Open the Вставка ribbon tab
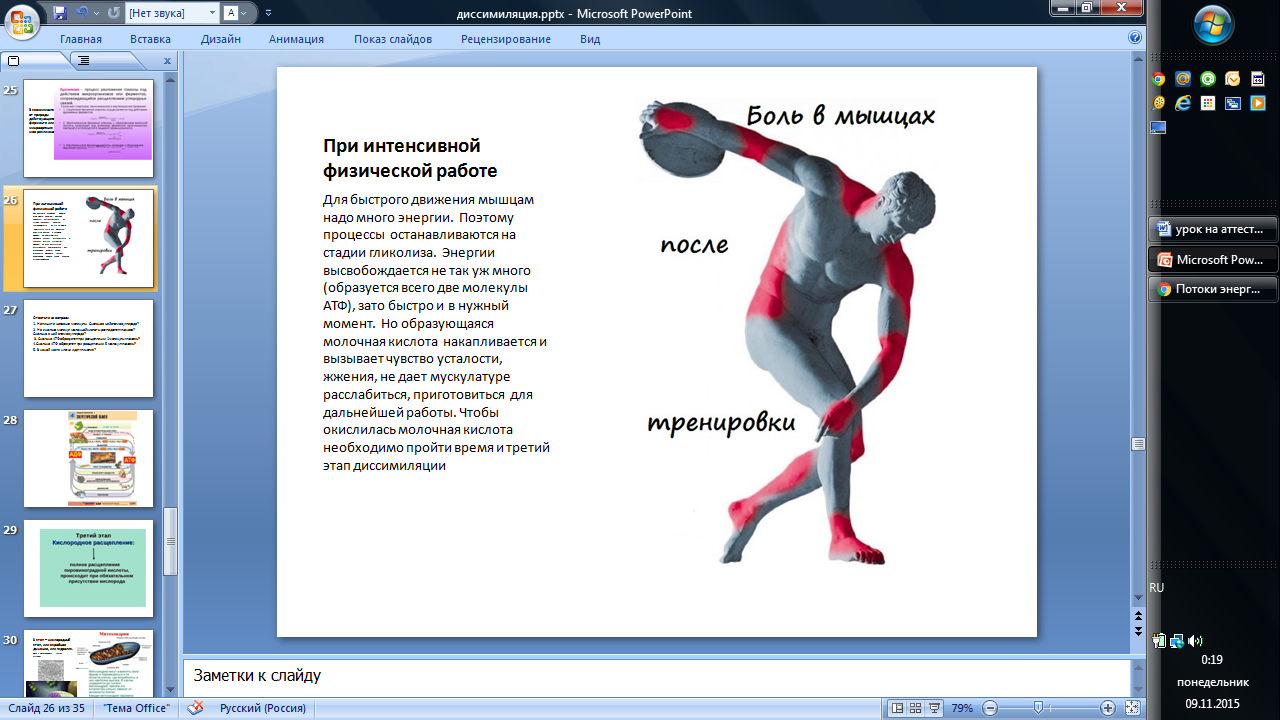The height and width of the screenshot is (720, 1280). 150,39
